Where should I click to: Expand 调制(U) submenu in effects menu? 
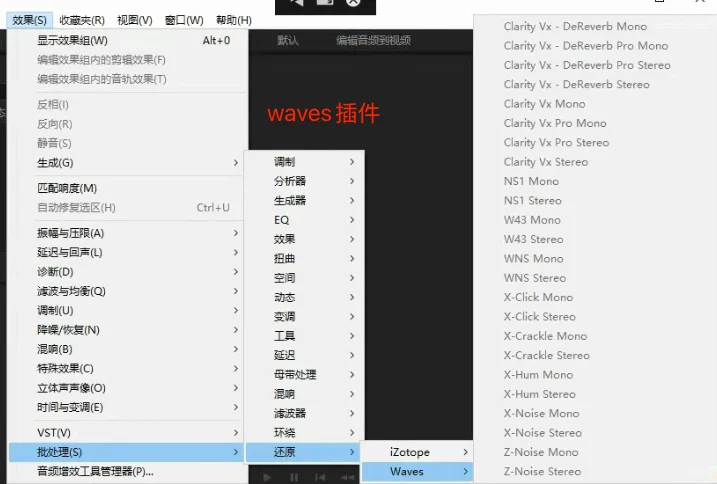(128, 310)
